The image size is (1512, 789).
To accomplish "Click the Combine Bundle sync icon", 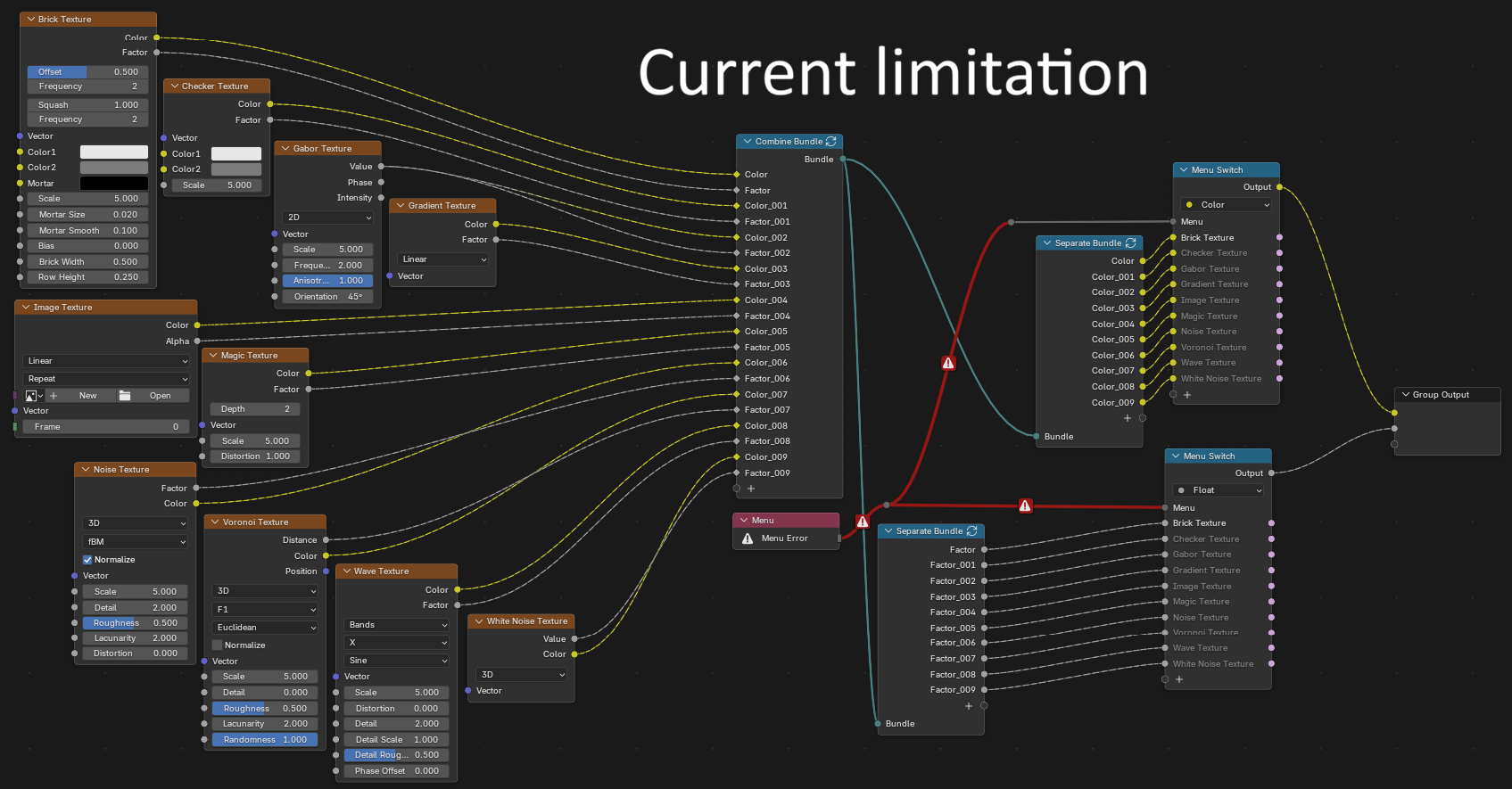I will [x=831, y=142].
